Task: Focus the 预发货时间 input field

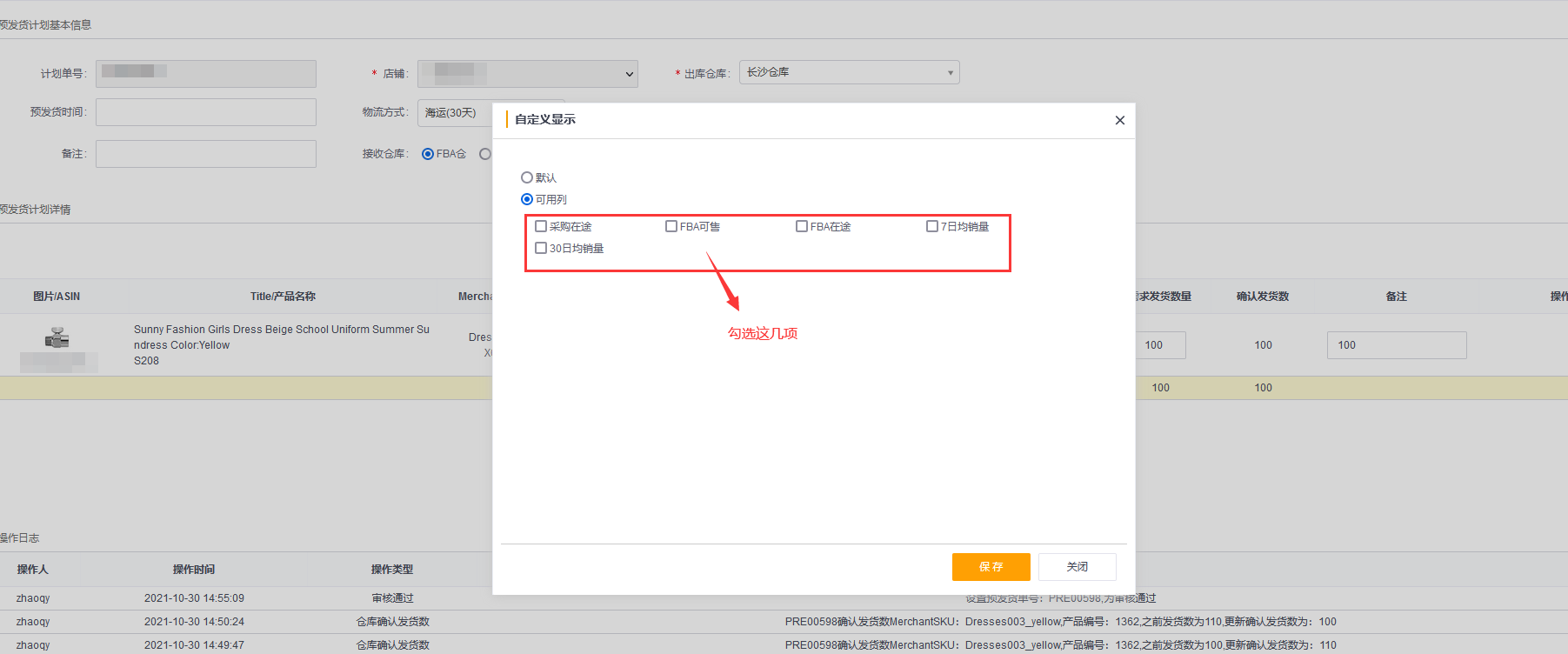Action: [x=206, y=112]
